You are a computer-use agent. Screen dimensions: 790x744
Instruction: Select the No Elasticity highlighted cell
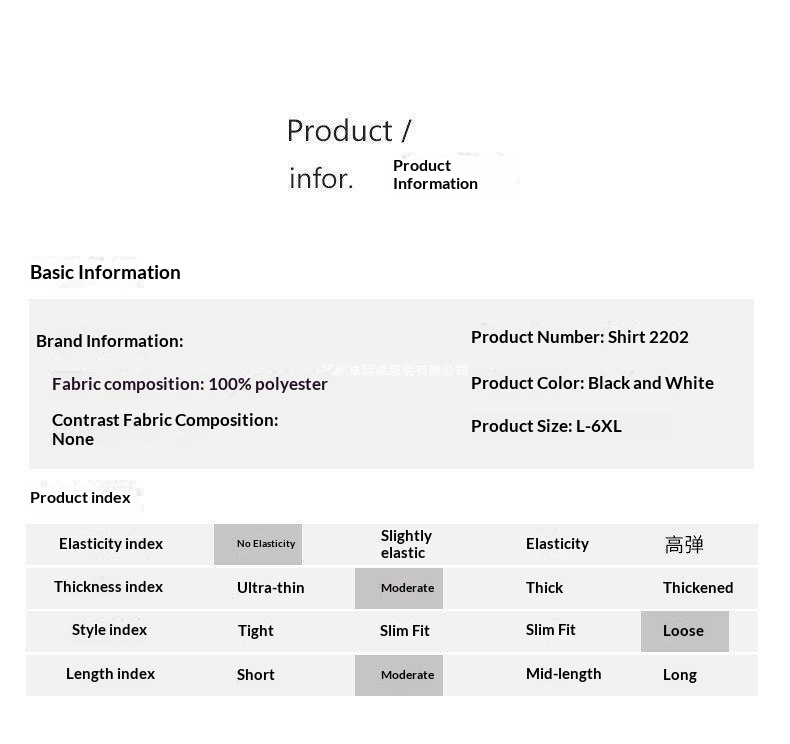tap(258, 544)
